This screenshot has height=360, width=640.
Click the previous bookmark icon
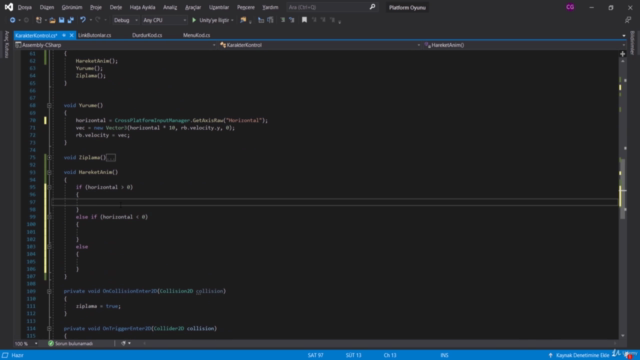(314, 20)
